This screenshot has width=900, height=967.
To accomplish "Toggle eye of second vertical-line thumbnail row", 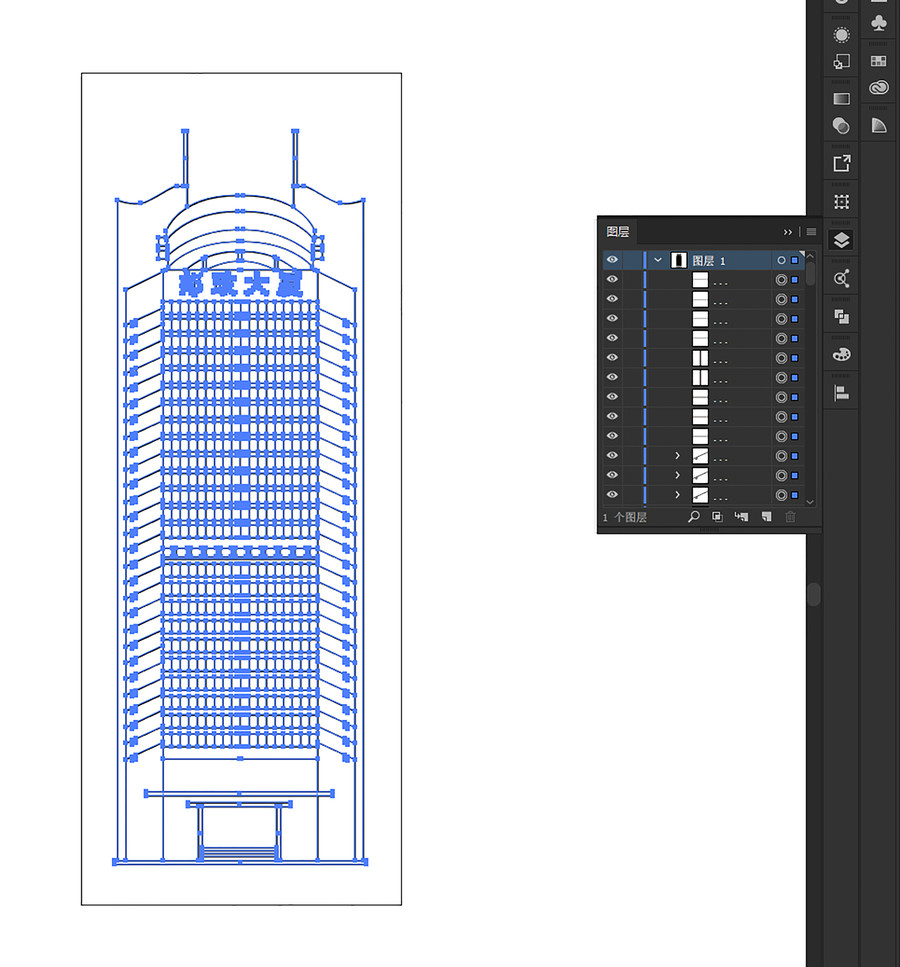I will pos(612,377).
